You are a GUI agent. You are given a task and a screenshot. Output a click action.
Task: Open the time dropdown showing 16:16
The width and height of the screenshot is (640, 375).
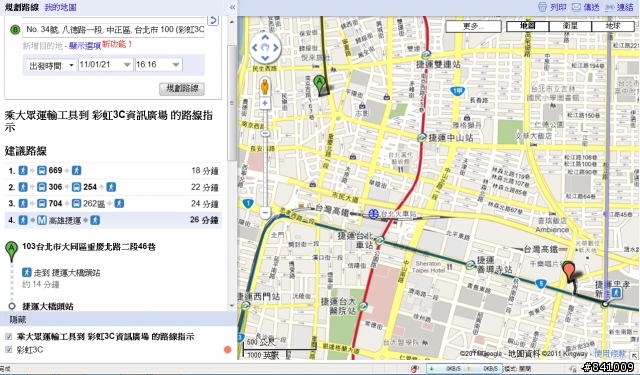[x=158, y=65]
